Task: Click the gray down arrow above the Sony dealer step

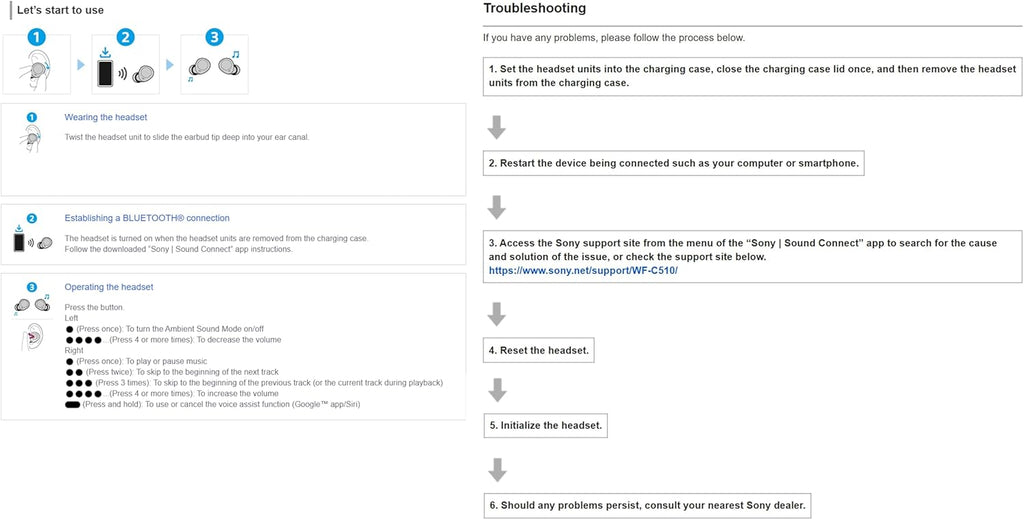Action: click(x=496, y=470)
